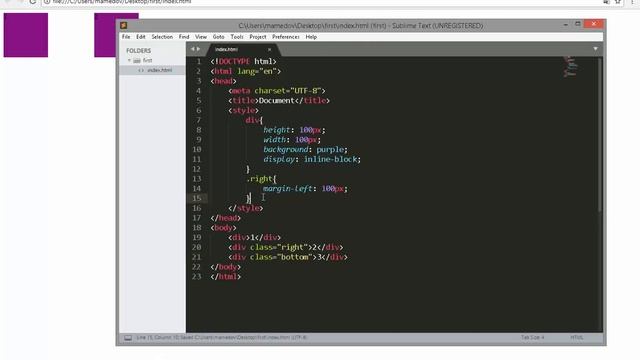The image size is (640, 360).
Task: Go to previous tab with left arrow
Action: (192, 49)
